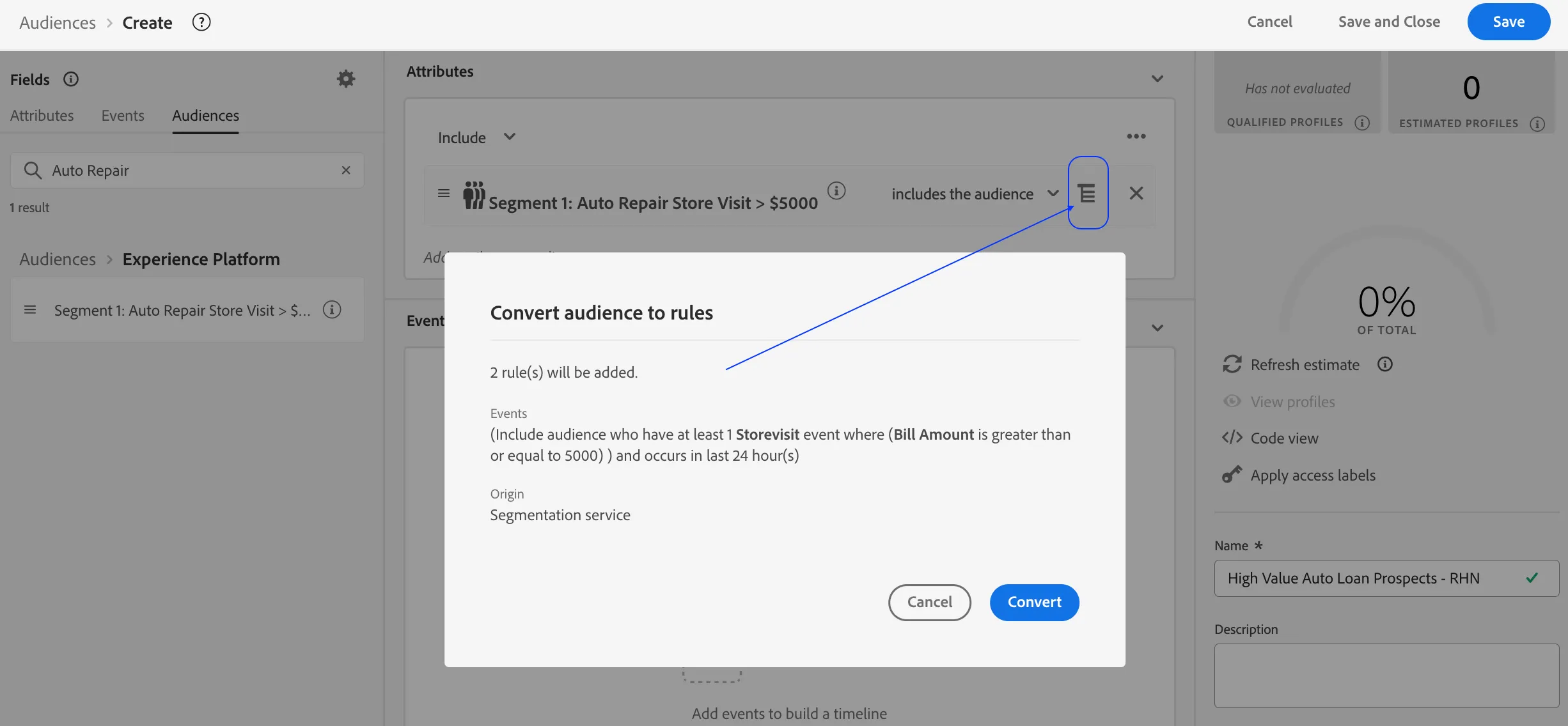This screenshot has width=1568, height=726.
Task: Click the 'Segmentation service' origin text
Action: 560,515
